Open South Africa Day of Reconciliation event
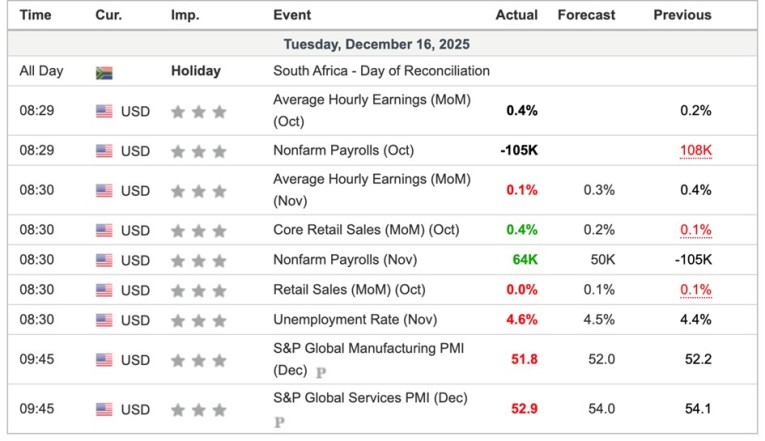The width and height of the screenshot is (765, 441). [381, 71]
